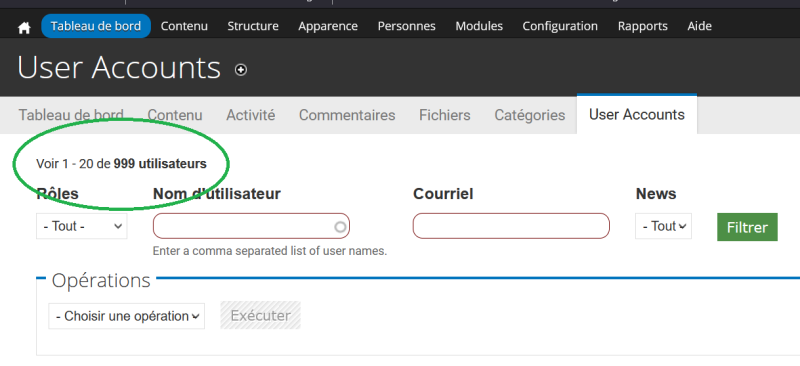Open the Rapports admin menu
This screenshot has width=800, height=366.
point(643,26)
